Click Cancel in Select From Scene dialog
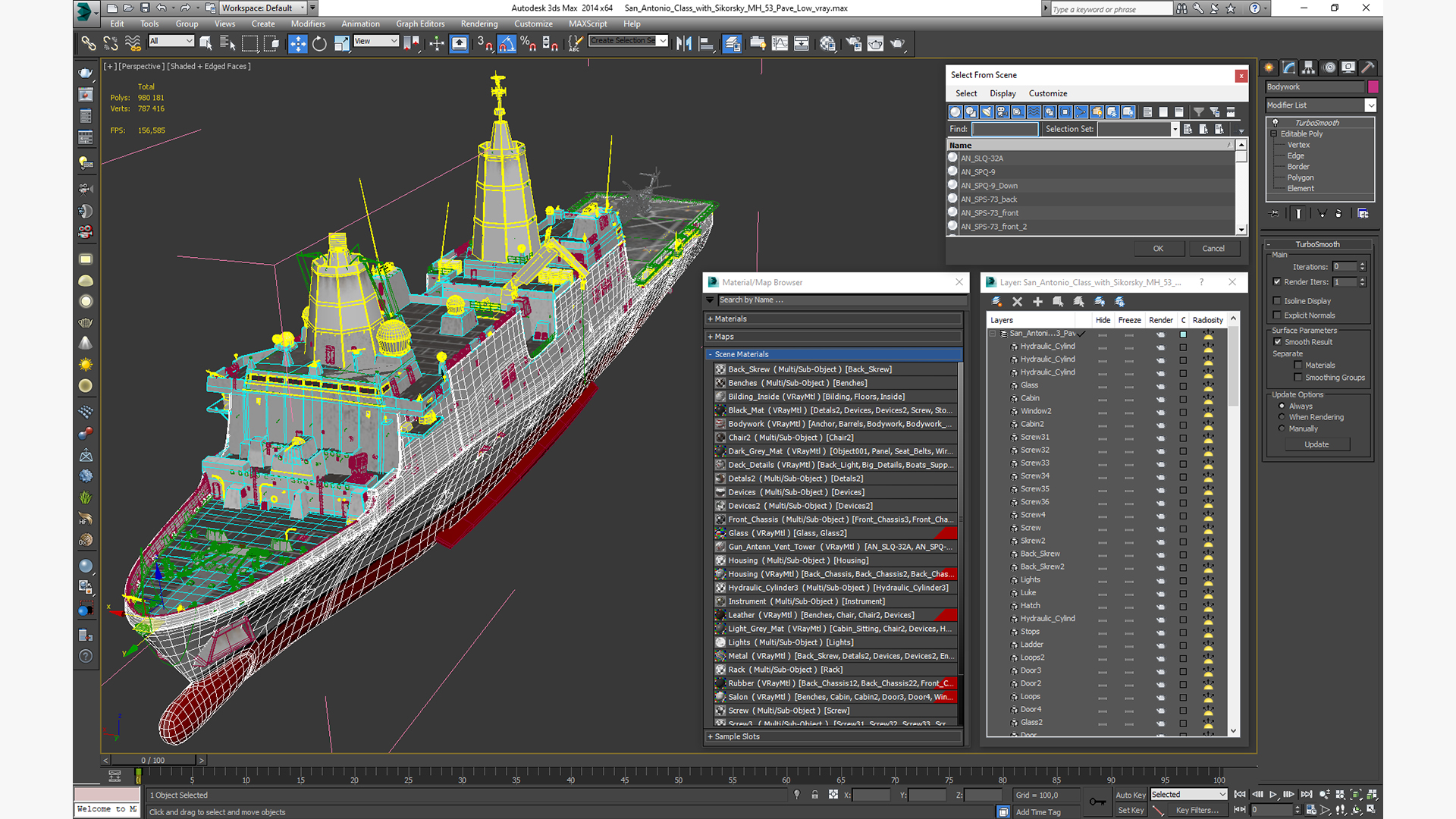Viewport: 1456px width, 819px height. coord(1213,249)
